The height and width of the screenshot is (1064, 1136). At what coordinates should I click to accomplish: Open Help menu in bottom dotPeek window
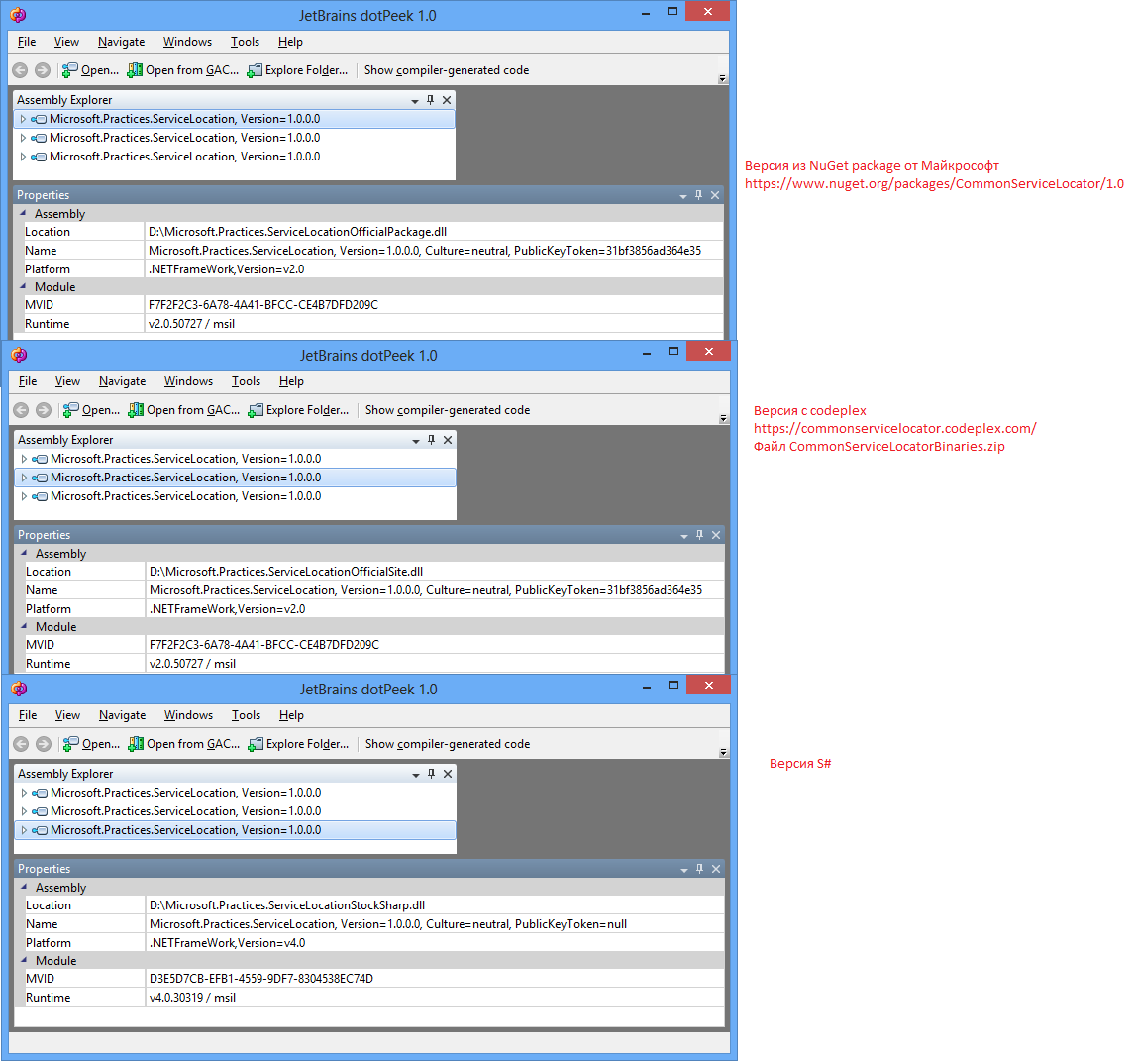coord(291,715)
